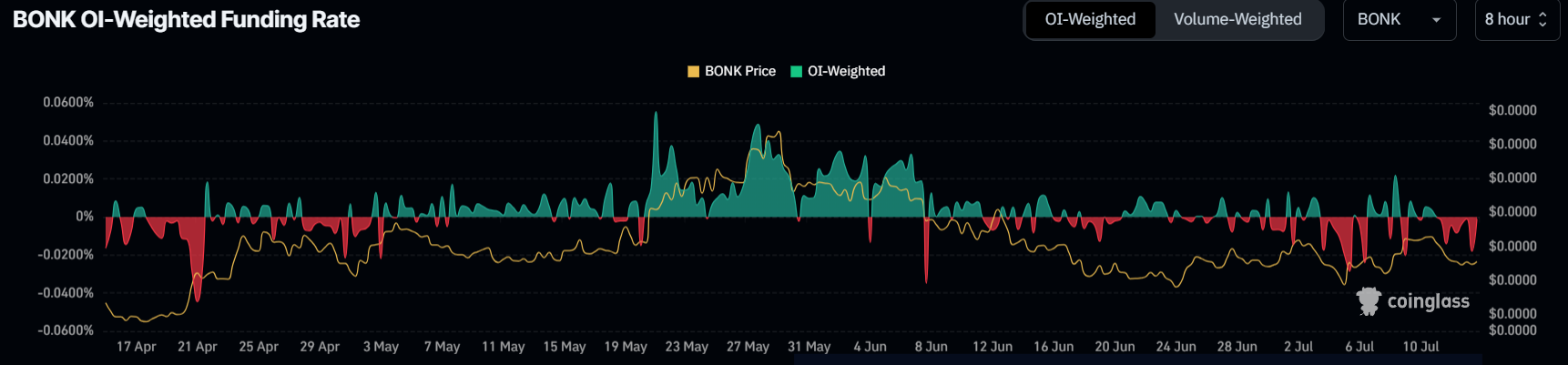Viewport: 1568px width, 365px height.
Task: Click the 31 May date label
Action: click(809, 347)
